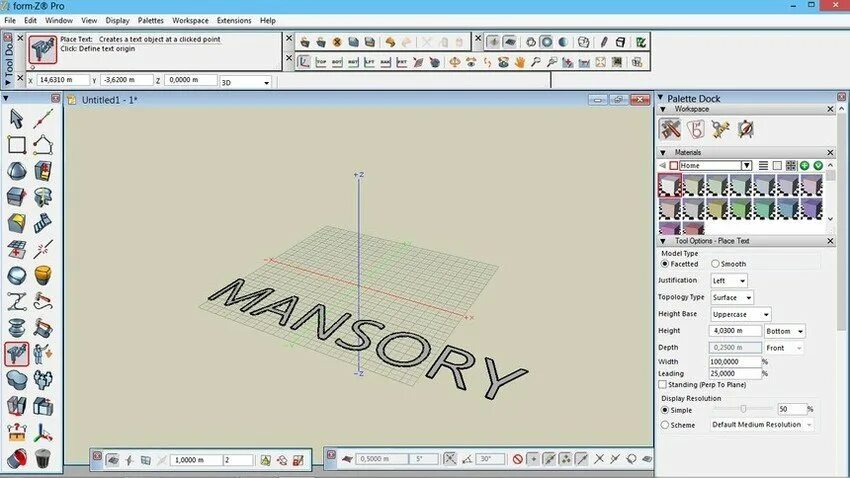Viewport: 850px width, 478px height.
Task: Open the Justification Left dropdown
Action: [729, 281]
